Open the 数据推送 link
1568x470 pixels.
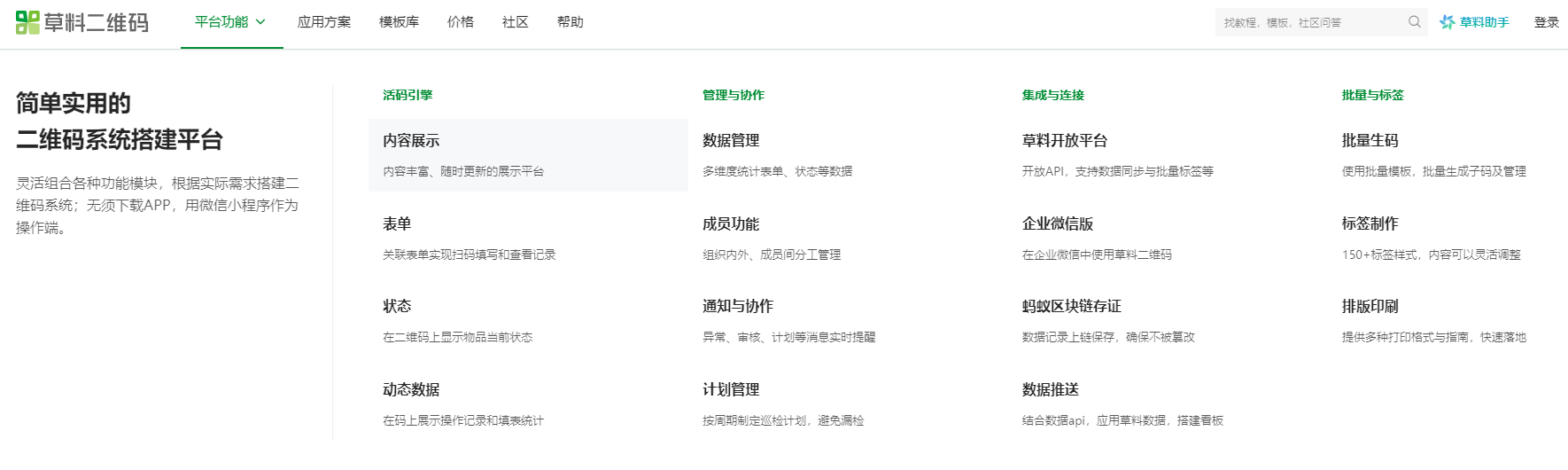(1051, 389)
